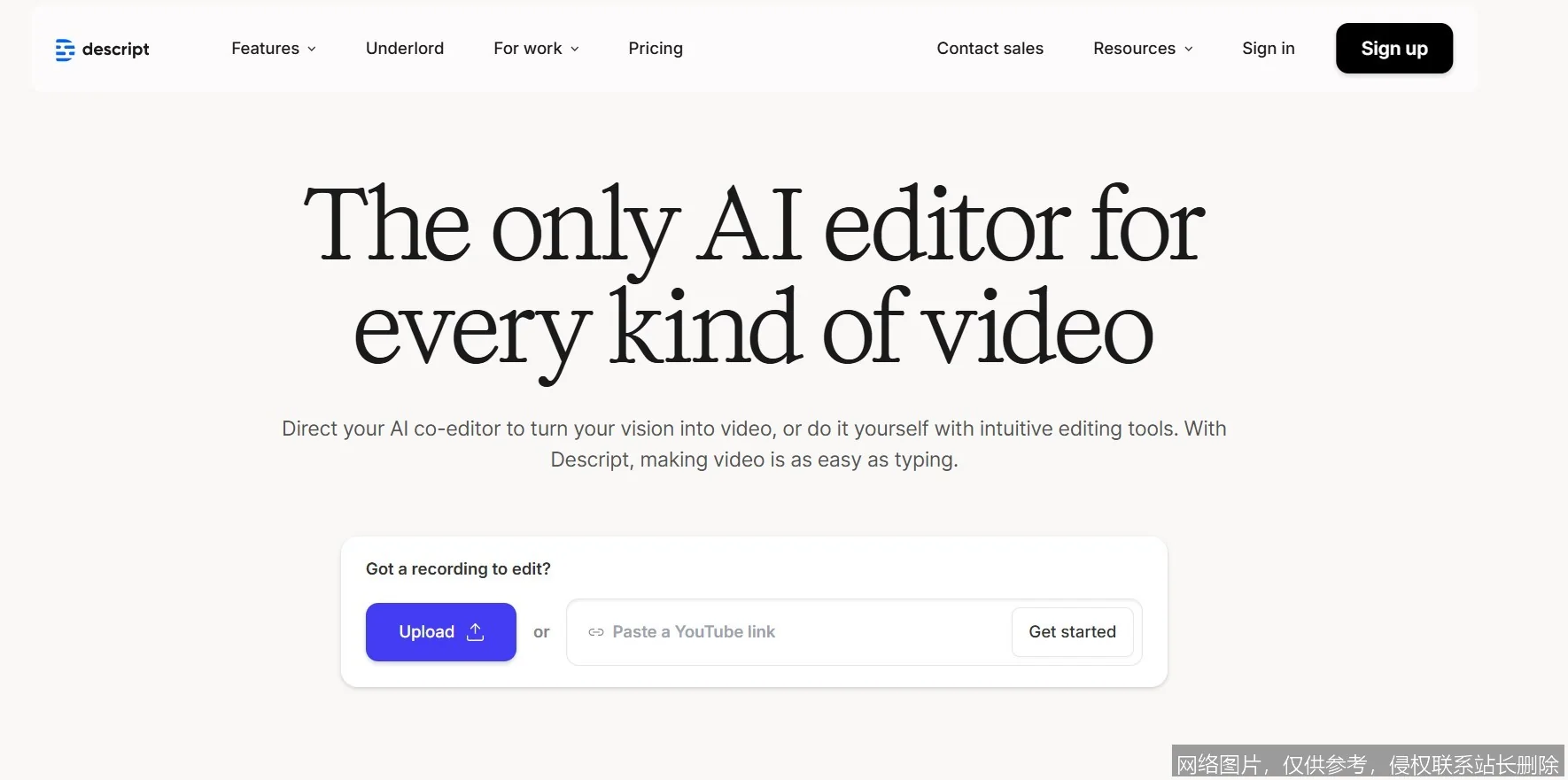1568x780 pixels.
Task: Click the Sign in link
Action: [1268, 49]
